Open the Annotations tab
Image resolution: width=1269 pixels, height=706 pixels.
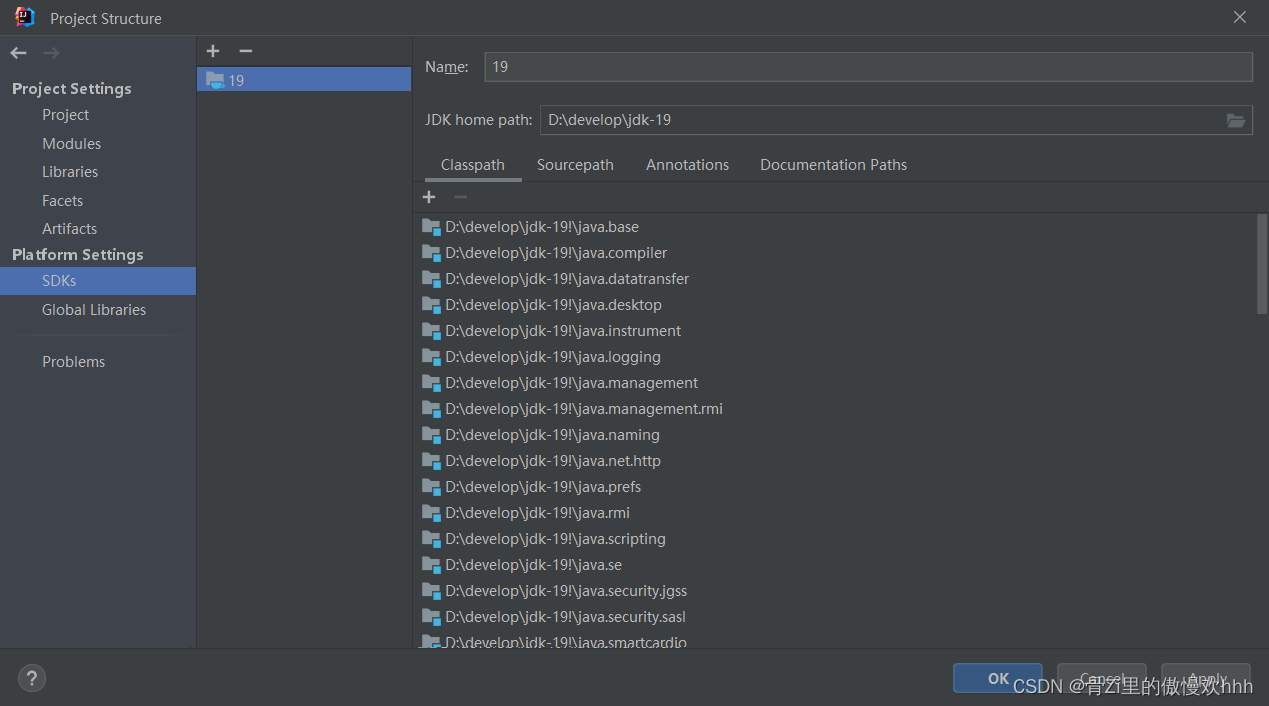tap(687, 165)
